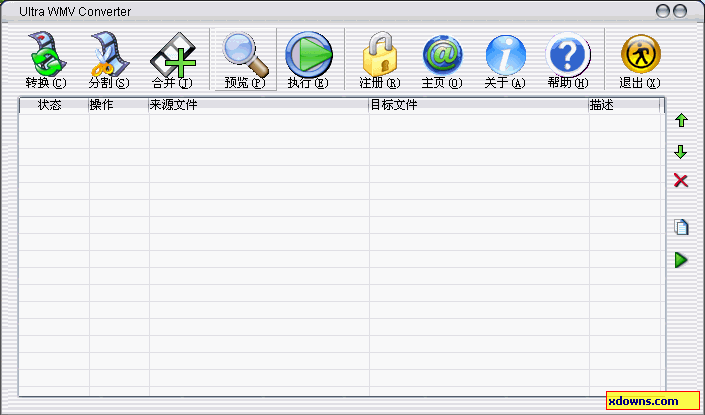This screenshot has width=705, height=415.
Task: Select the Split (分割) scissors tool
Action: [x=109, y=59]
